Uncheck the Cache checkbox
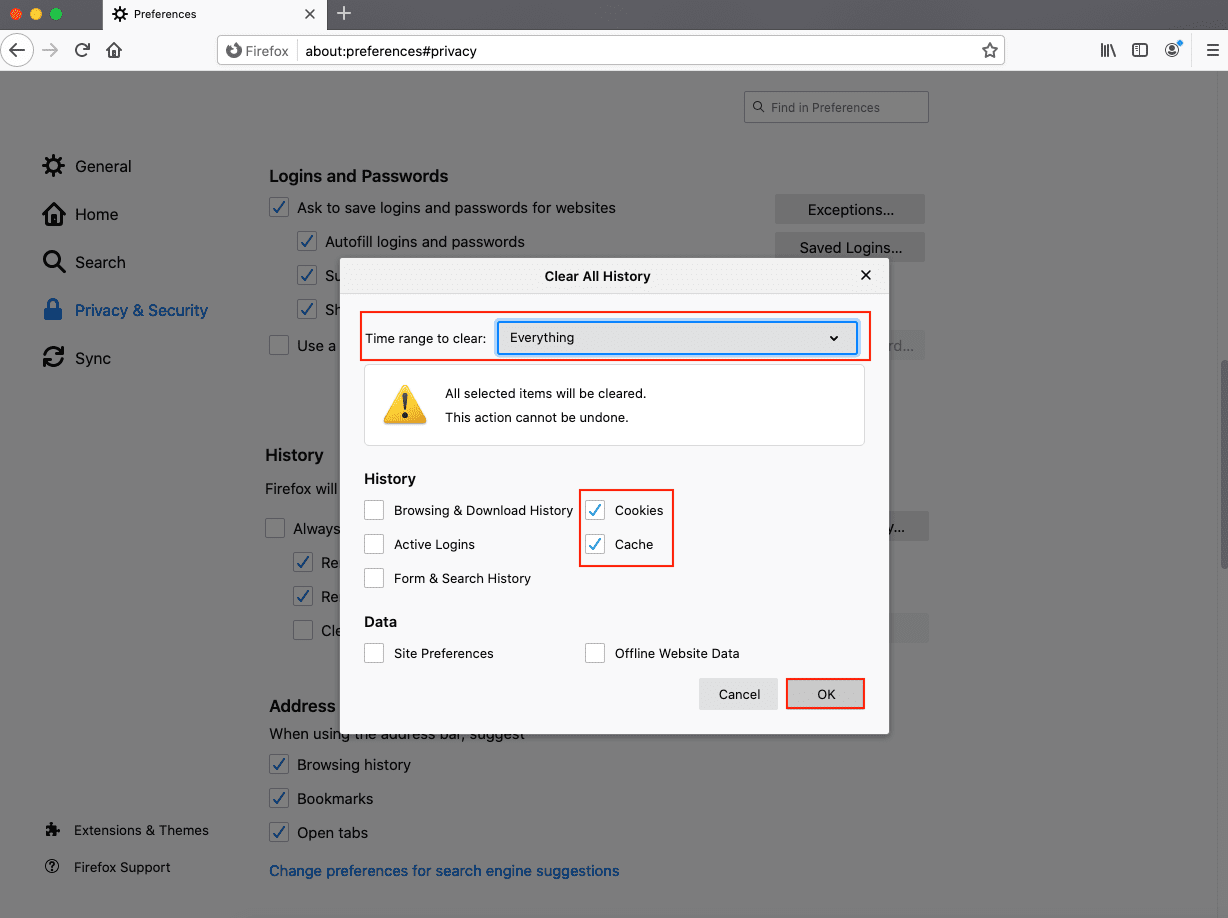The height and width of the screenshot is (918, 1228). (x=595, y=544)
